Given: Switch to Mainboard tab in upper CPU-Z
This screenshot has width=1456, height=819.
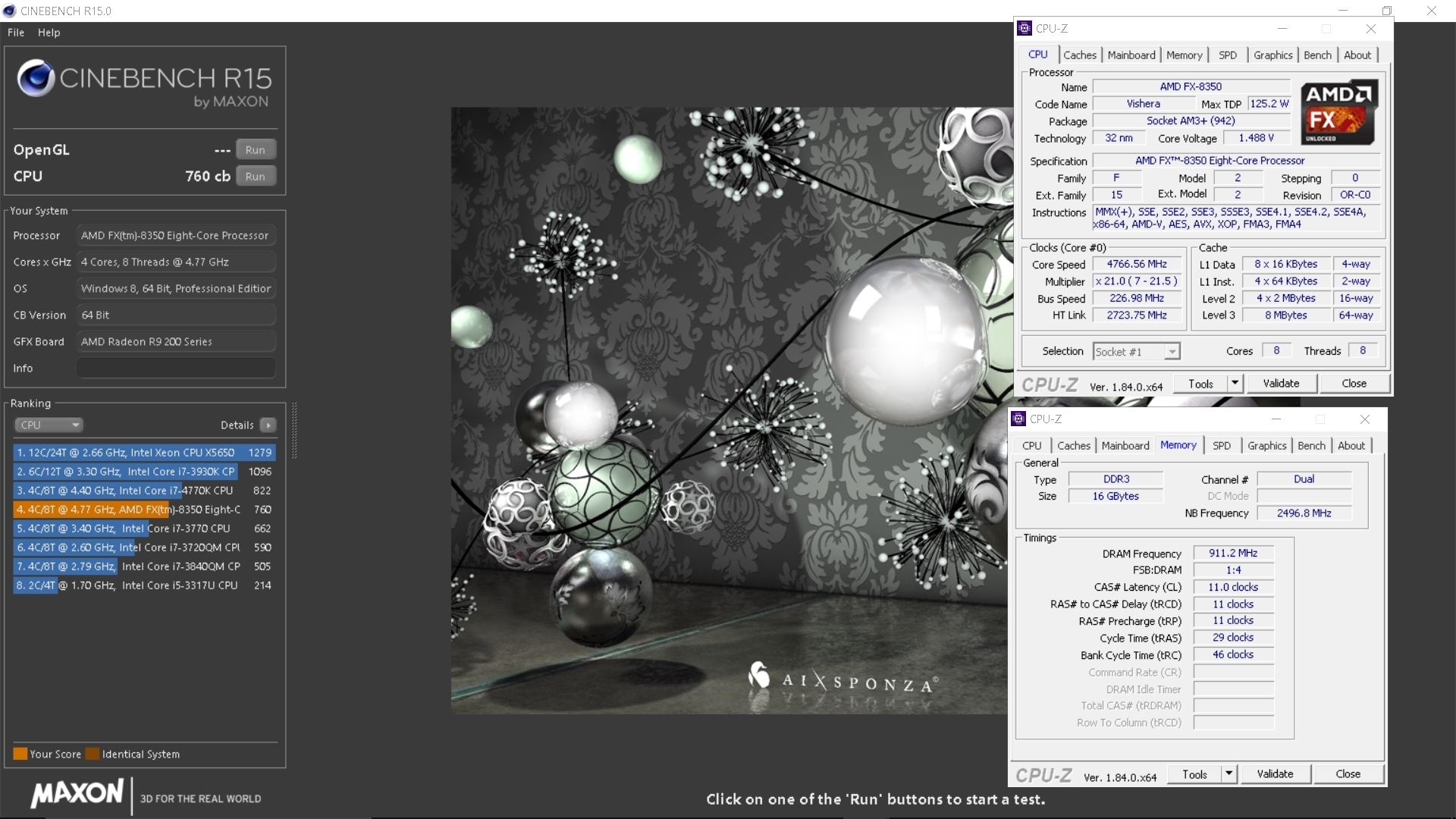Looking at the screenshot, I should (1131, 55).
